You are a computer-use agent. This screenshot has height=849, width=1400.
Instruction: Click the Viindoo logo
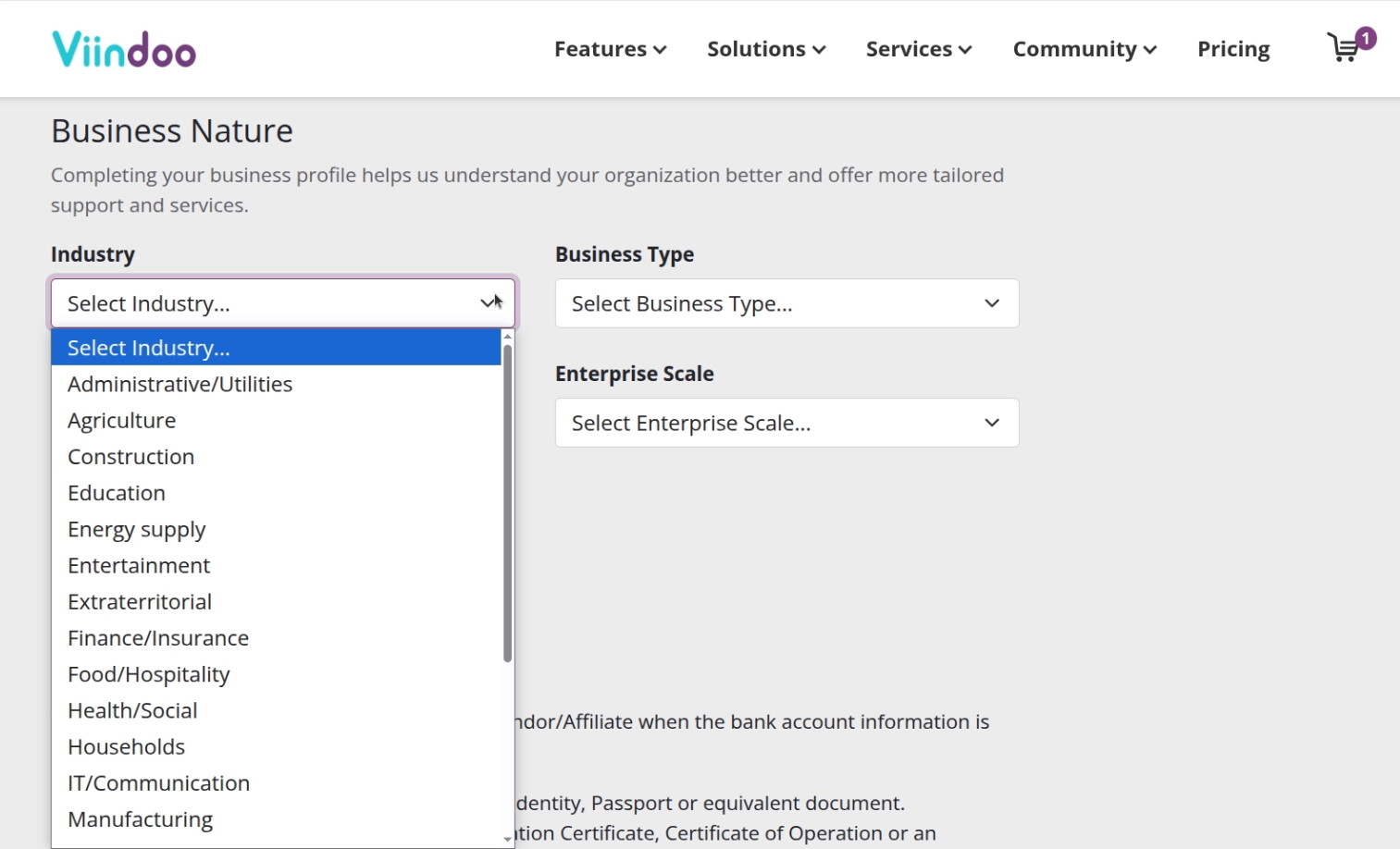tap(124, 49)
